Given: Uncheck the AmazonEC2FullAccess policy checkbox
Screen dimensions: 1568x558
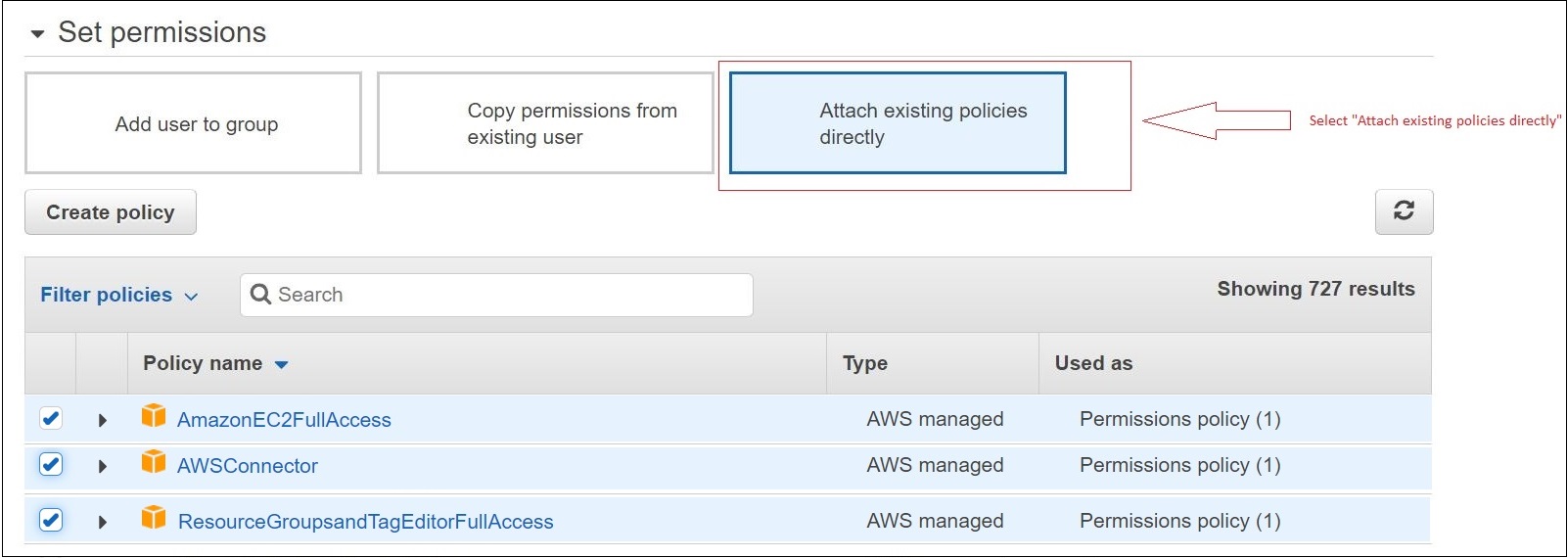Looking at the screenshot, I should click(x=51, y=419).
